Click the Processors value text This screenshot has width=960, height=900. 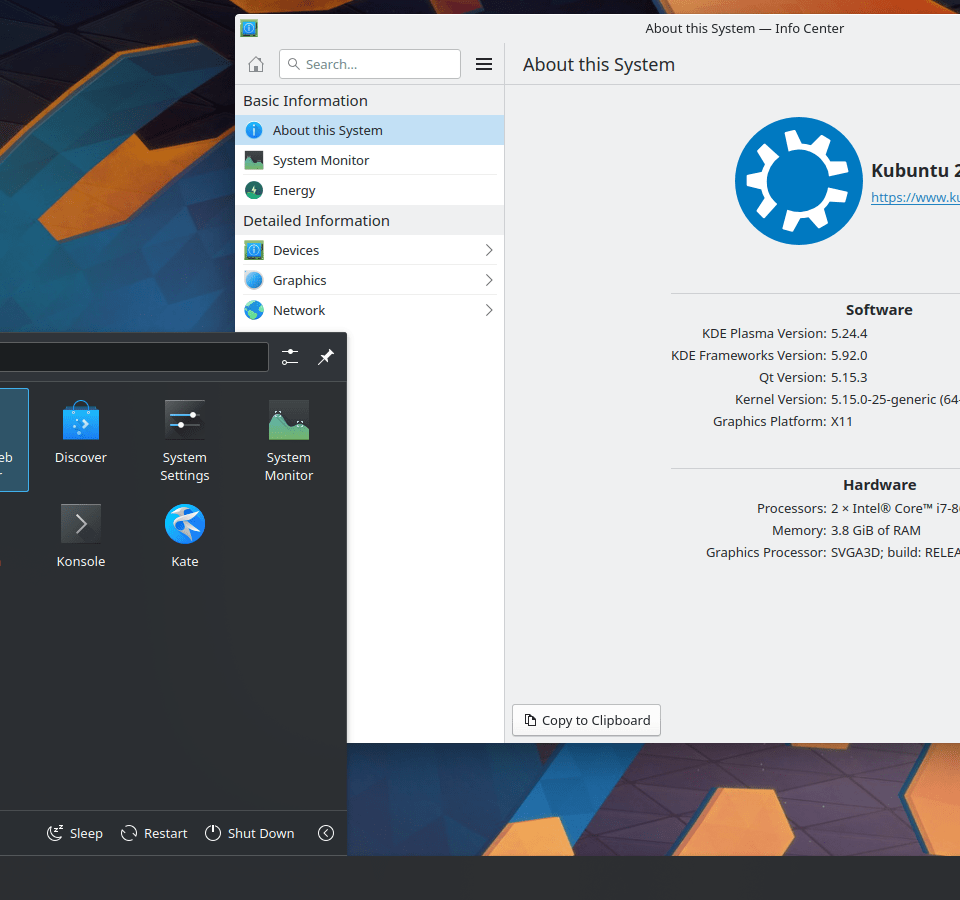click(895, 509)
